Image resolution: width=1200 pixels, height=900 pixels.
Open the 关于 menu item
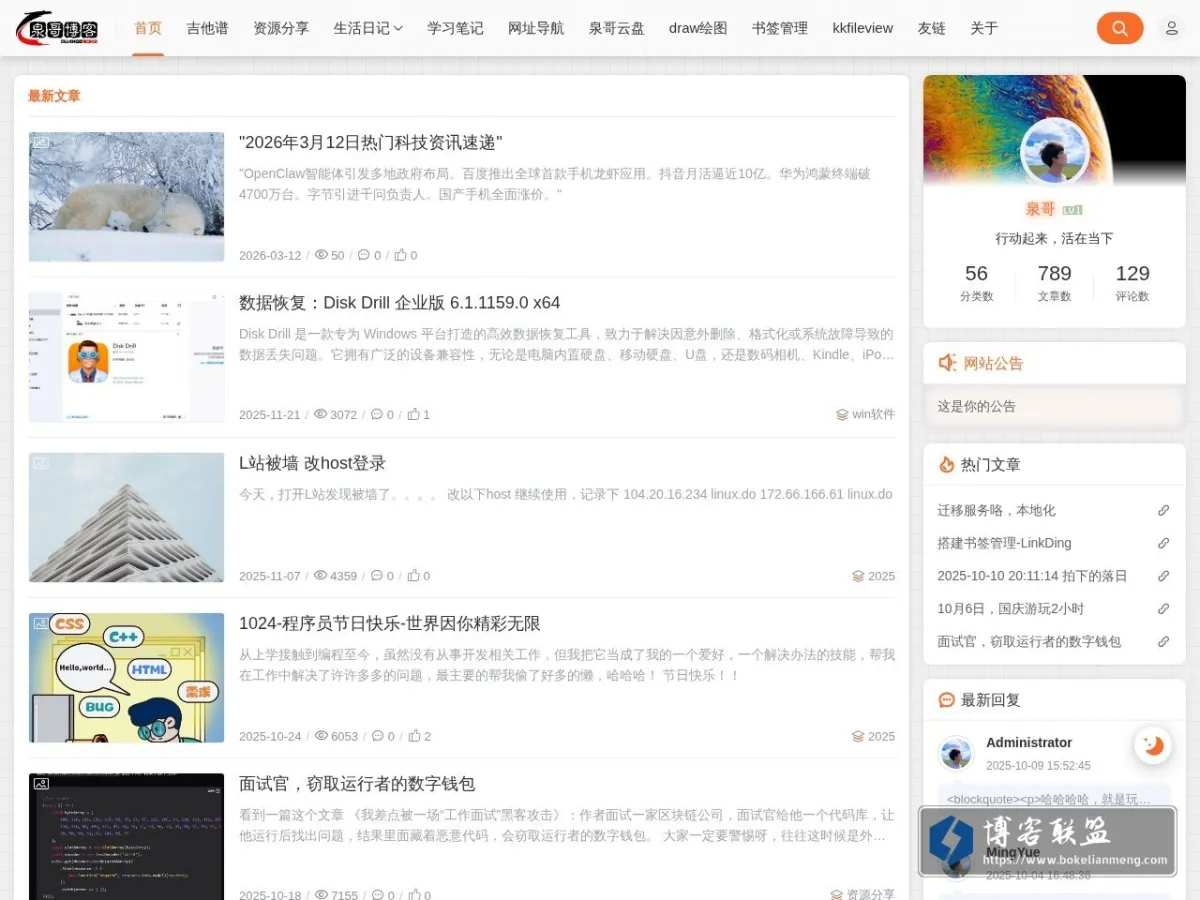click(984, 28)
